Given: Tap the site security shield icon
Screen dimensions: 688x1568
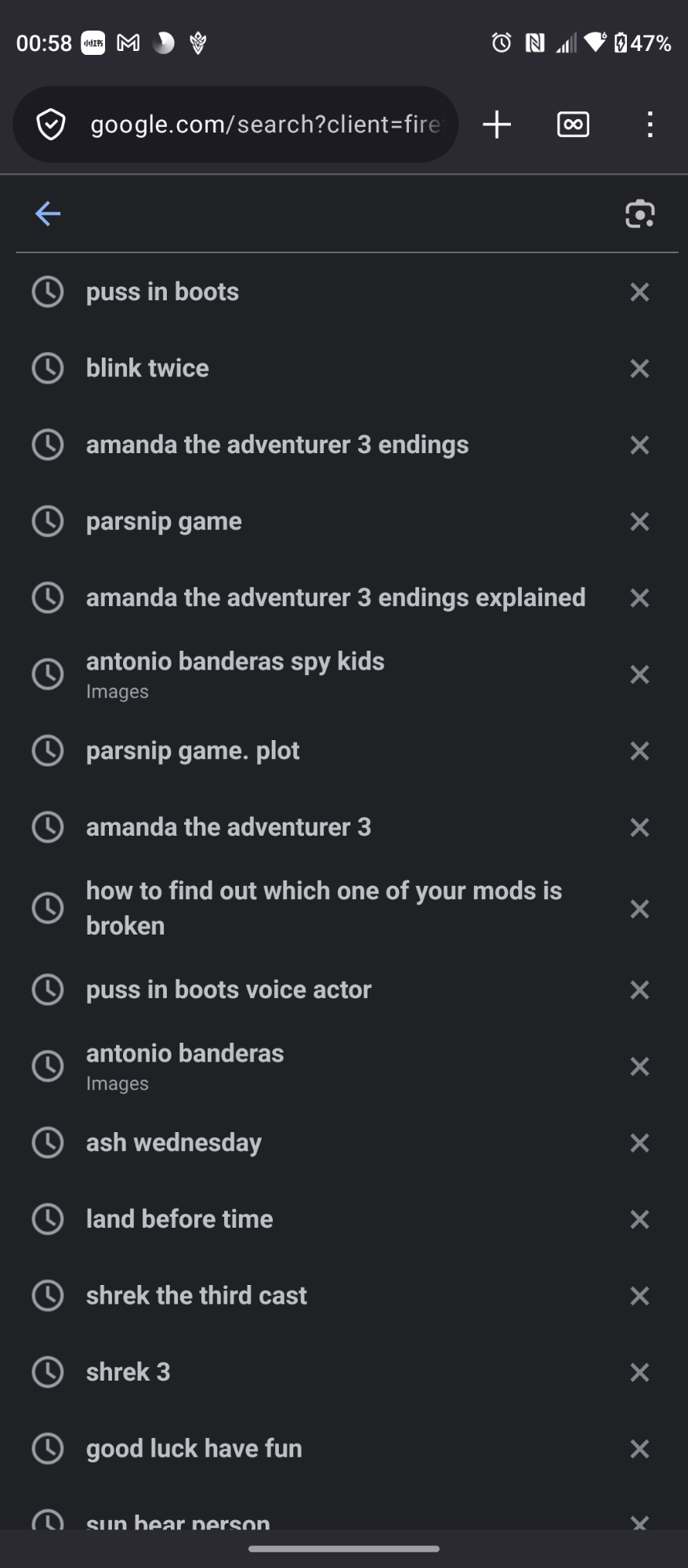Looking at the screenshot, I should [x=51, y=125].
